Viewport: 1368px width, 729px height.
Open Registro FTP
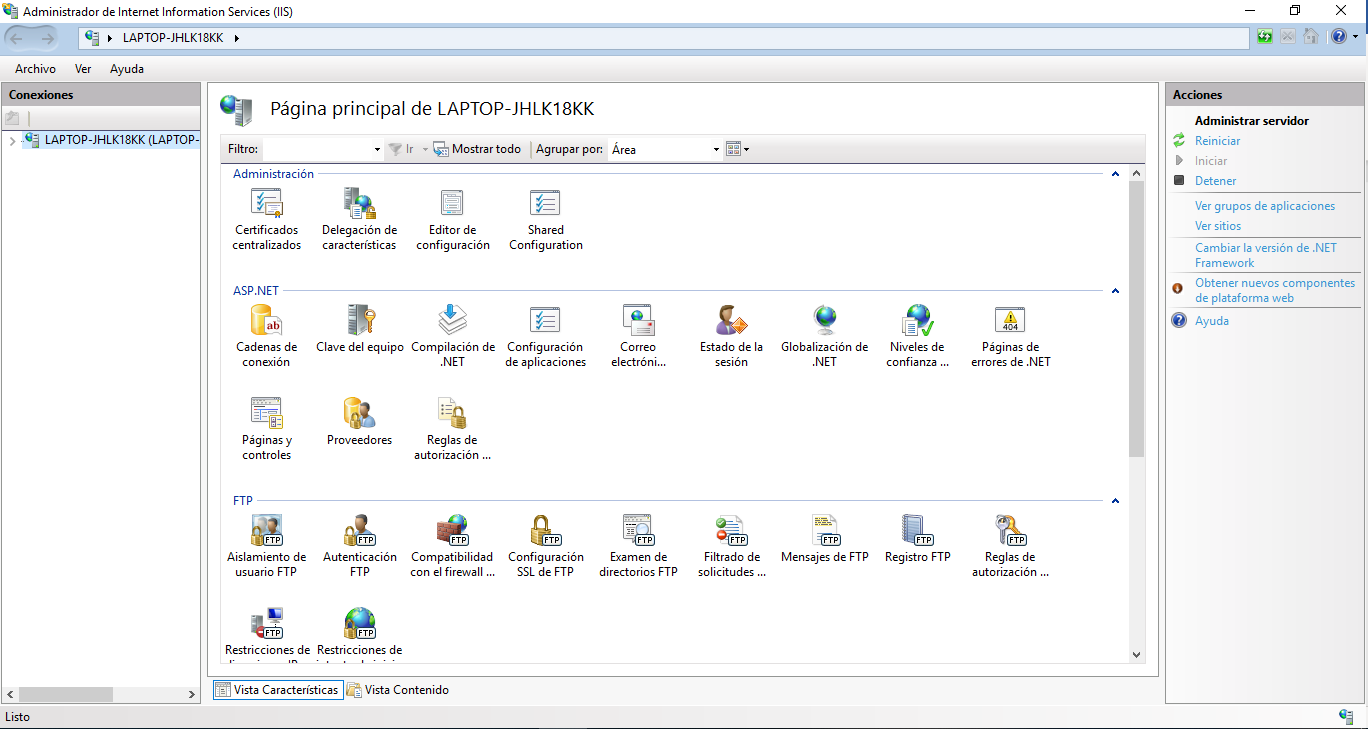tap(917, 539)
